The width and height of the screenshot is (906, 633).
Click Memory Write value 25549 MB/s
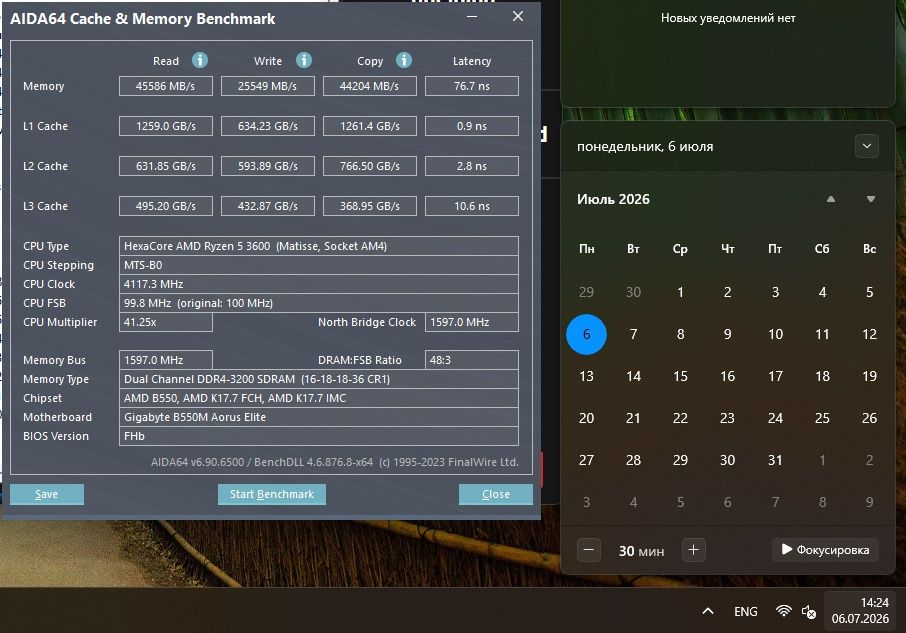pyautogui.click(x=268, y=86)
